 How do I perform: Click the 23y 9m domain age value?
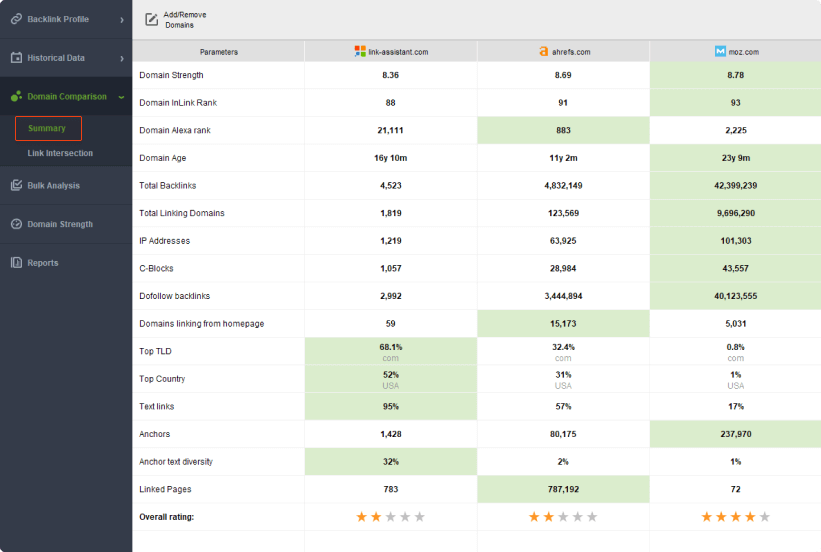(736, 158)
